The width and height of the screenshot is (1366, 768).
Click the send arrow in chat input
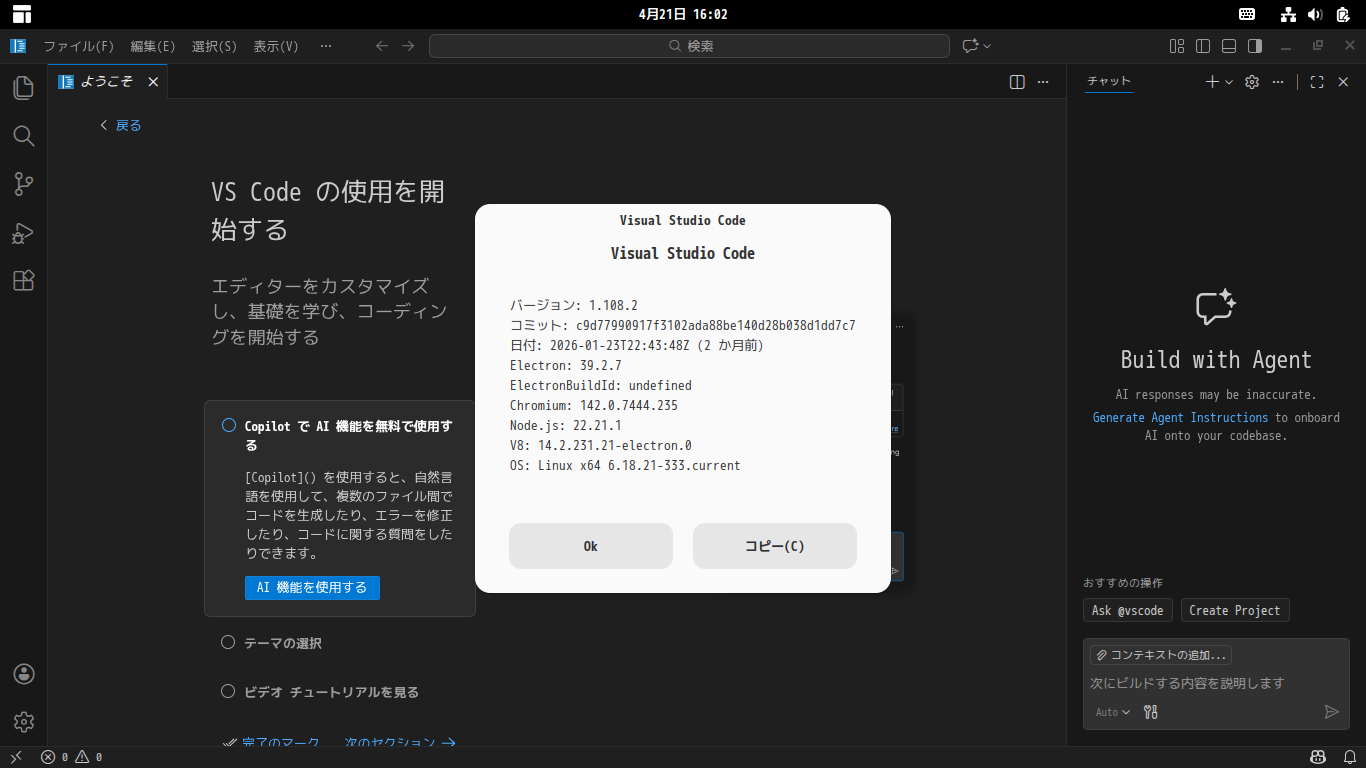(1331, 712)
